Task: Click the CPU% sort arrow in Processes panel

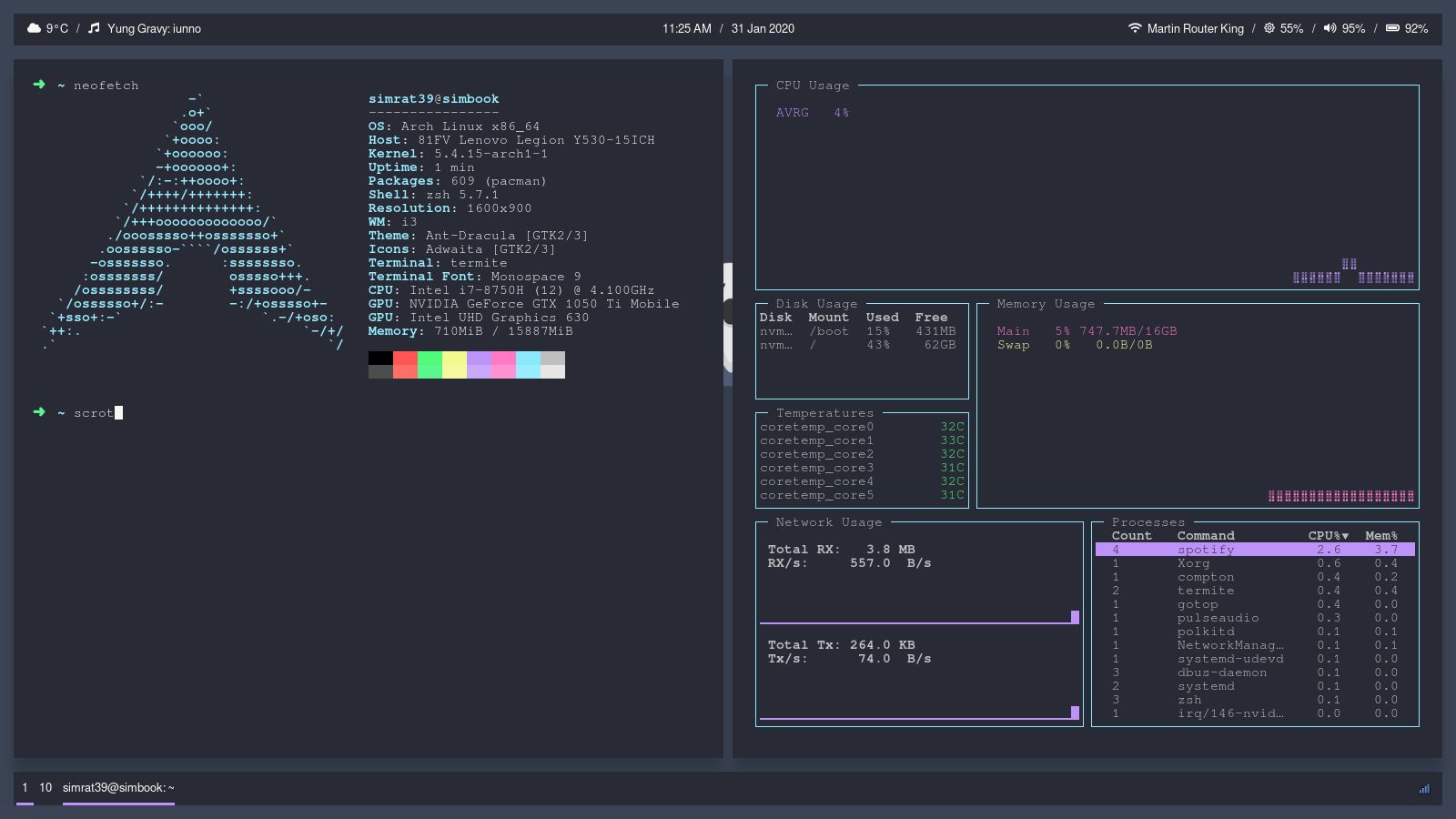Action: pyautogui.click(x=1344, y=536)
